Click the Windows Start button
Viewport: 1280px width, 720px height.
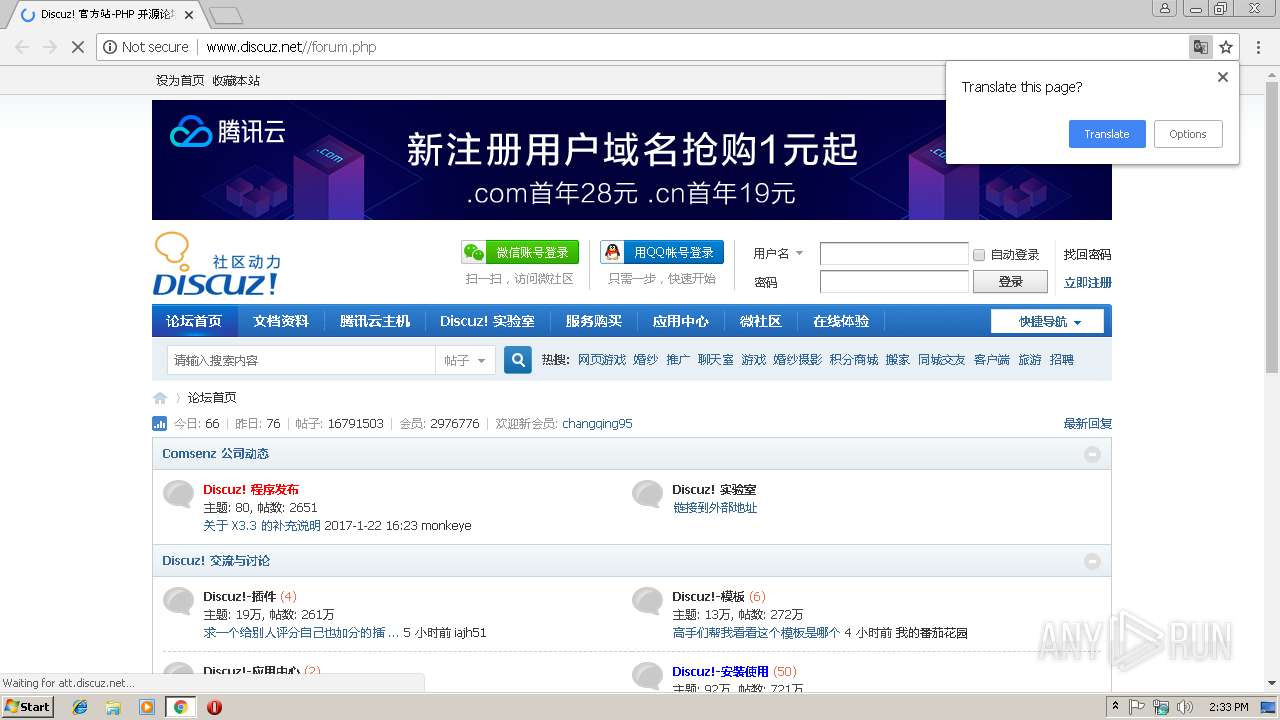(27, 706)
